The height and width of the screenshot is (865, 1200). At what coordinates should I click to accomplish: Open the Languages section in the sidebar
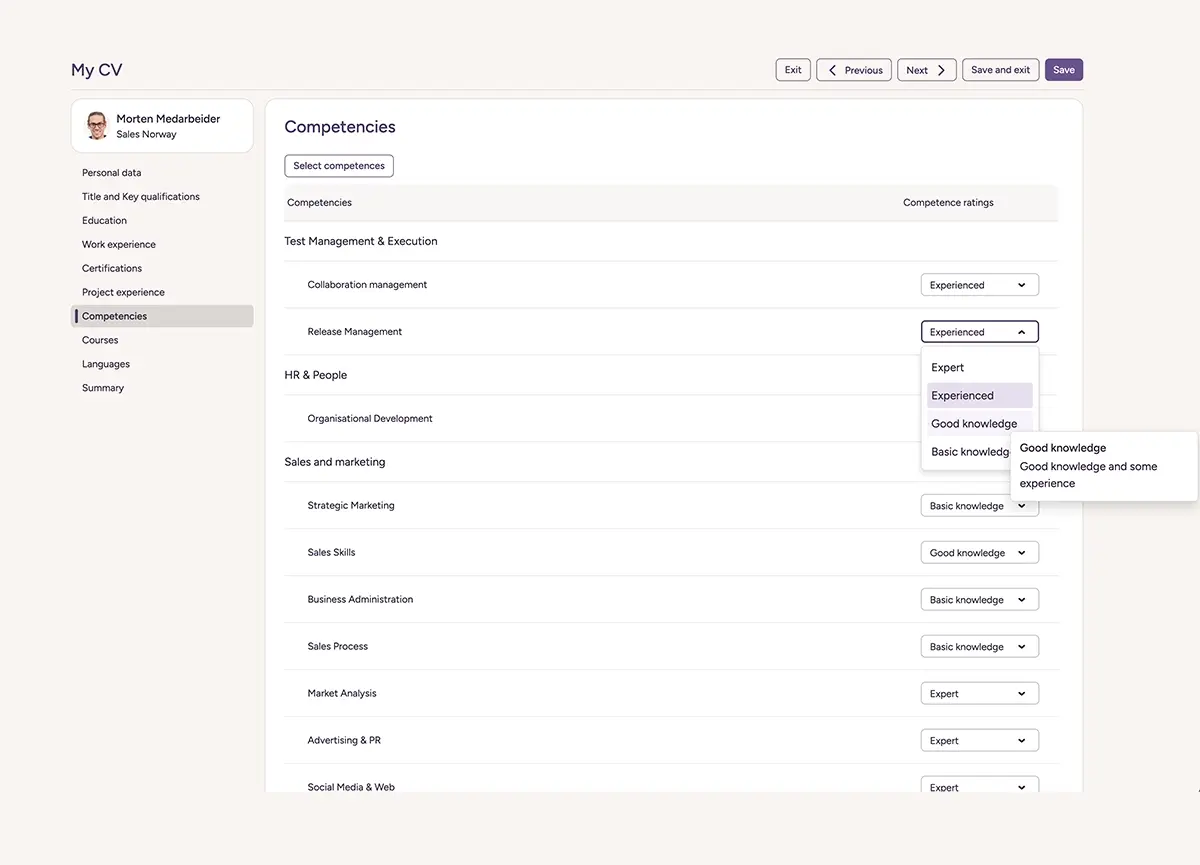(106, 364)
